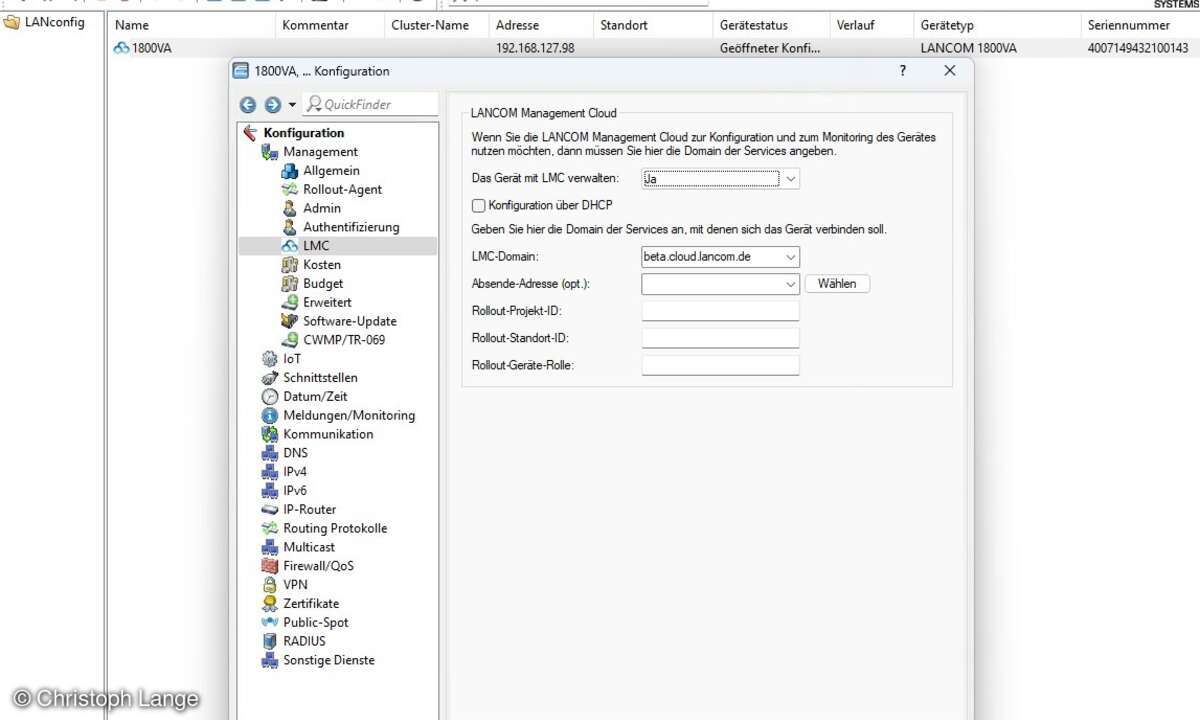Click the Admin user icon
This screenshot has width=1200, height=720.
(290, 209)
